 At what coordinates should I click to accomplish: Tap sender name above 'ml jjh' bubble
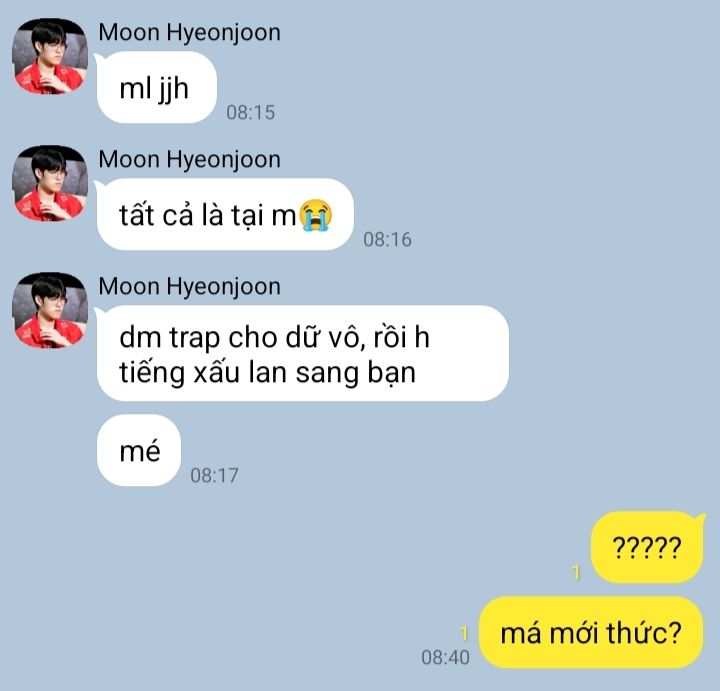189,33
